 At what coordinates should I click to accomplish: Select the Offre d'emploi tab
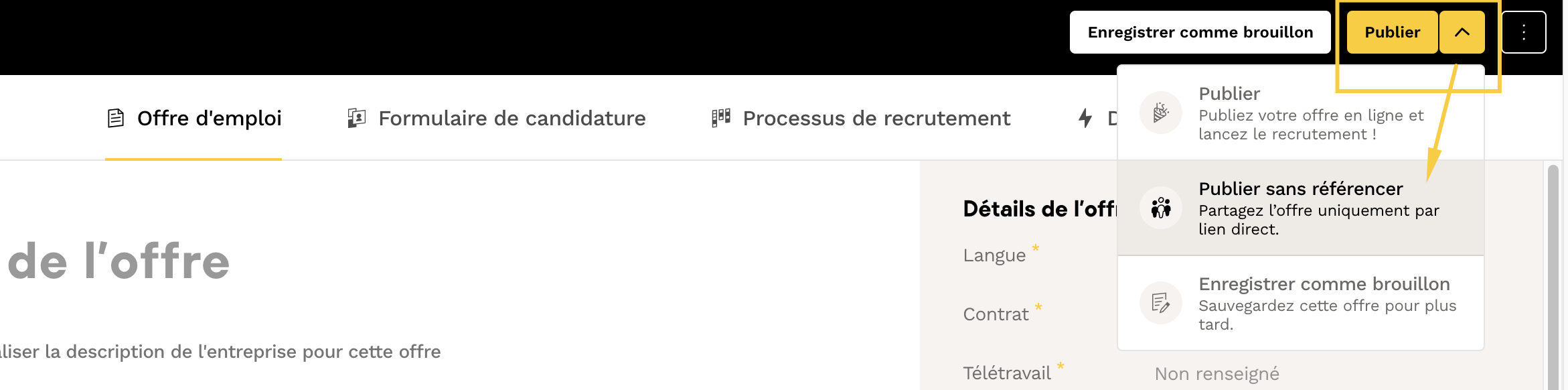point(209,119)
